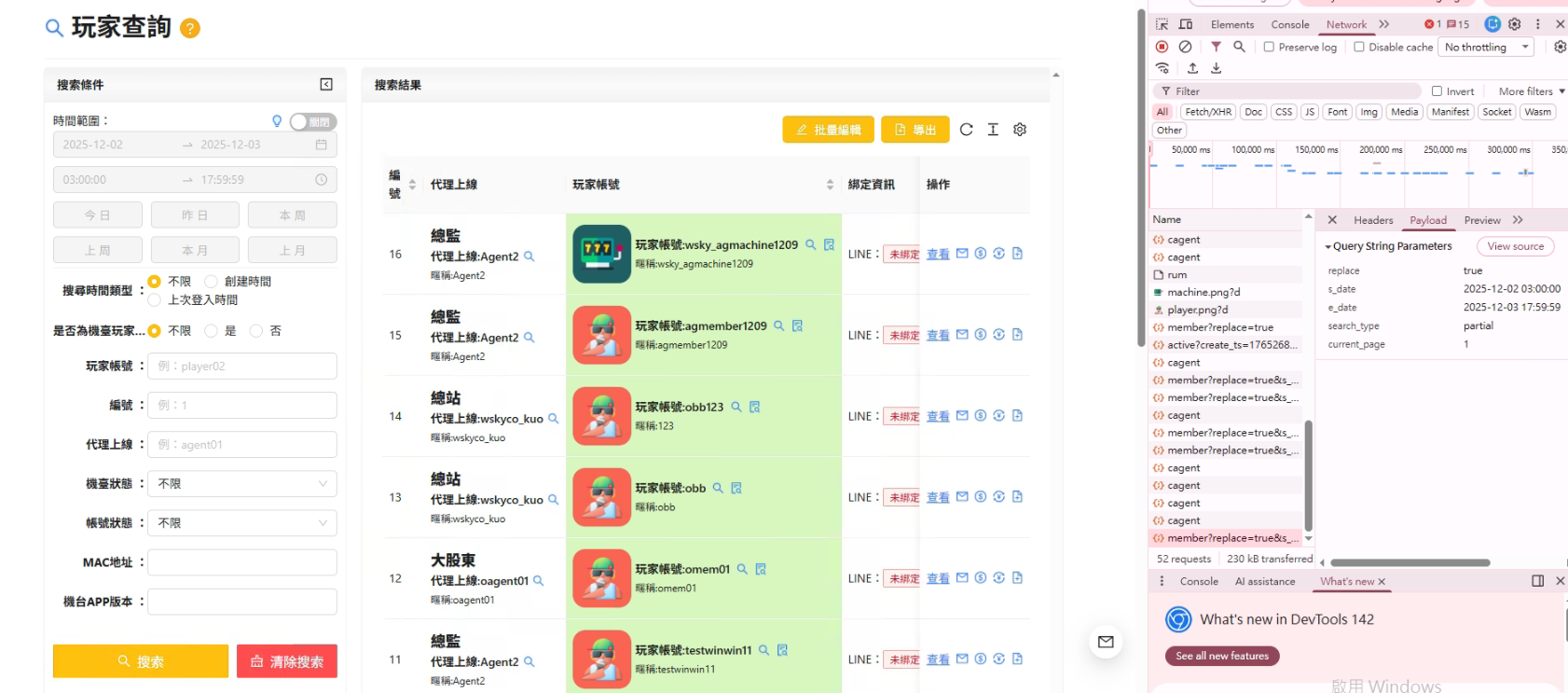
Task: Click the refresh icon above the results table
Action: click(966, 130)
